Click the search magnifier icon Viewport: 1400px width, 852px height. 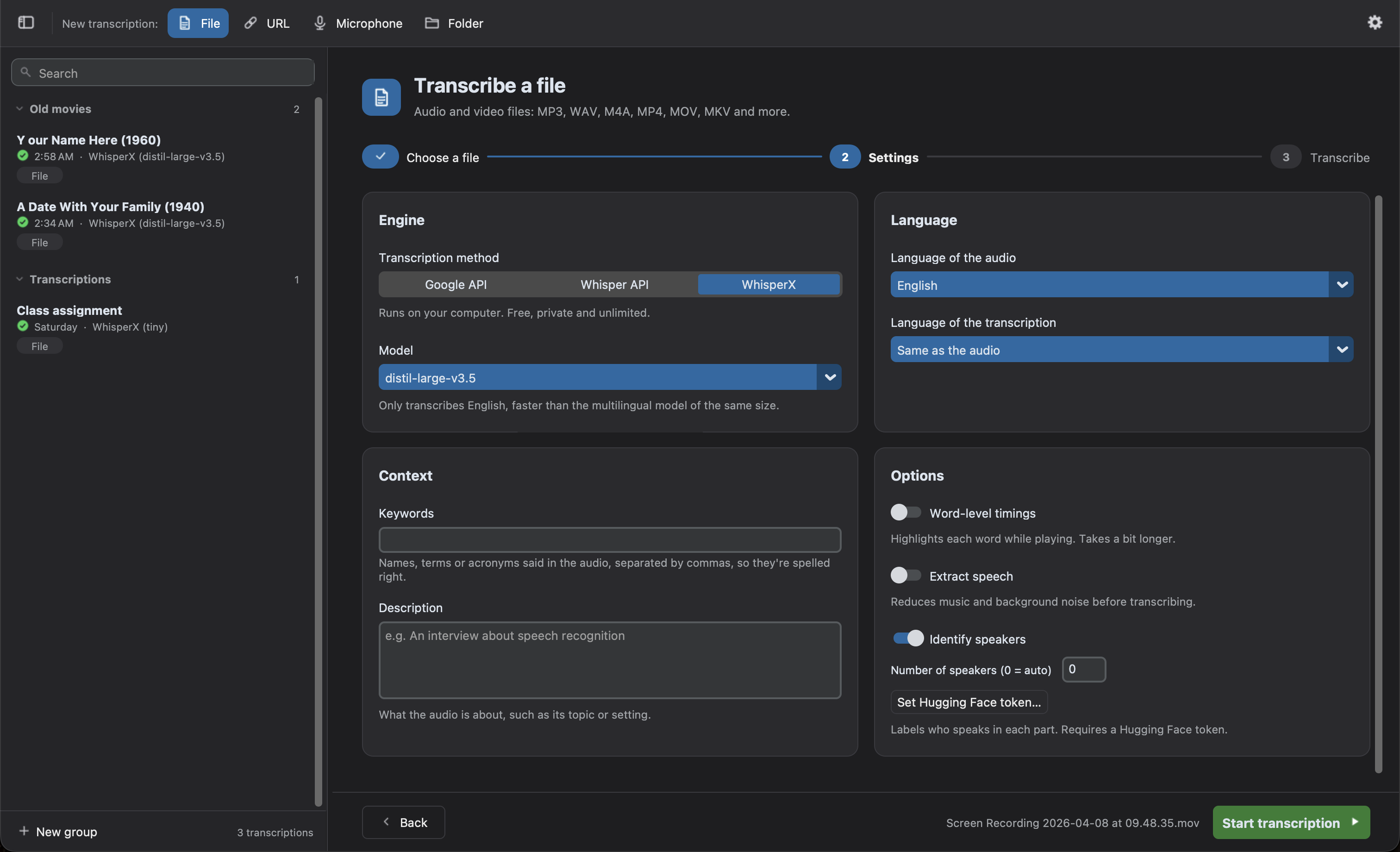point(25,73)
